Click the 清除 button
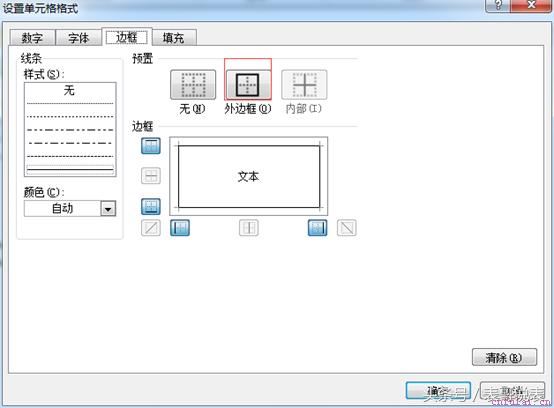 tap(504, 357)
